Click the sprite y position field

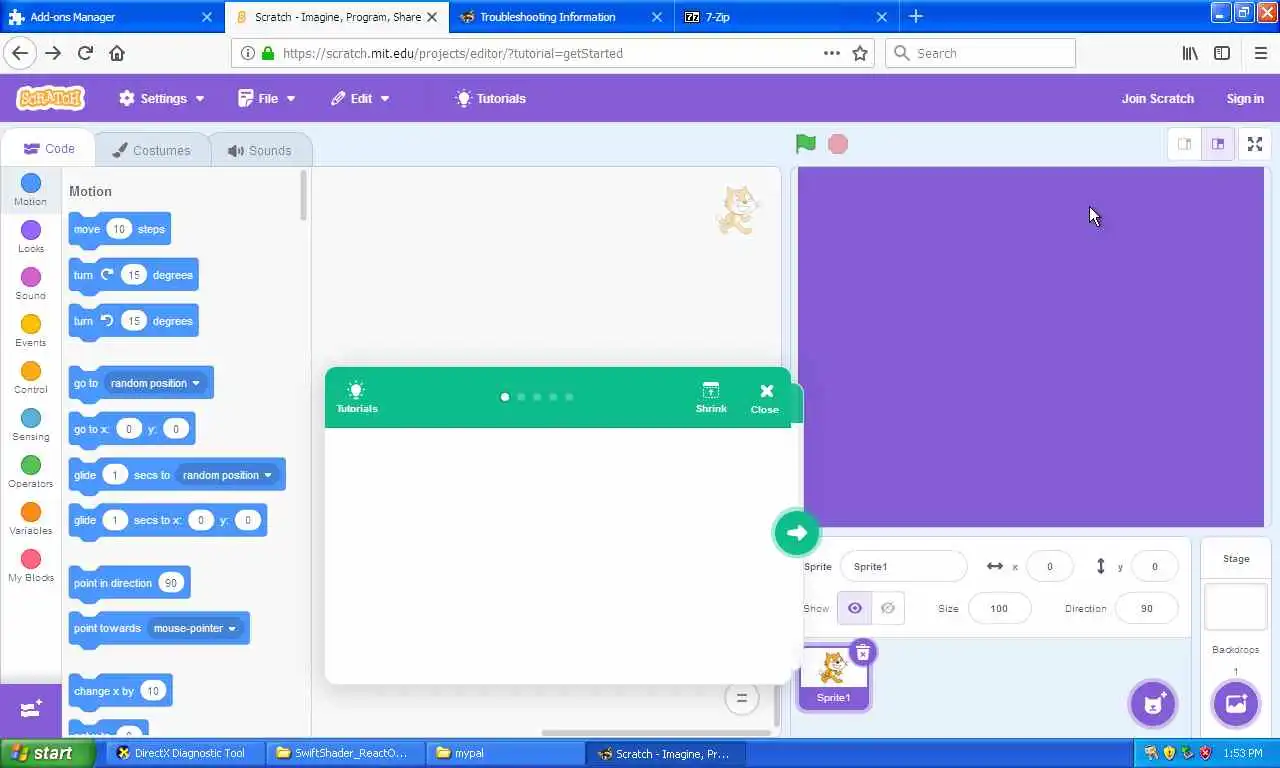coord(1154,566)
